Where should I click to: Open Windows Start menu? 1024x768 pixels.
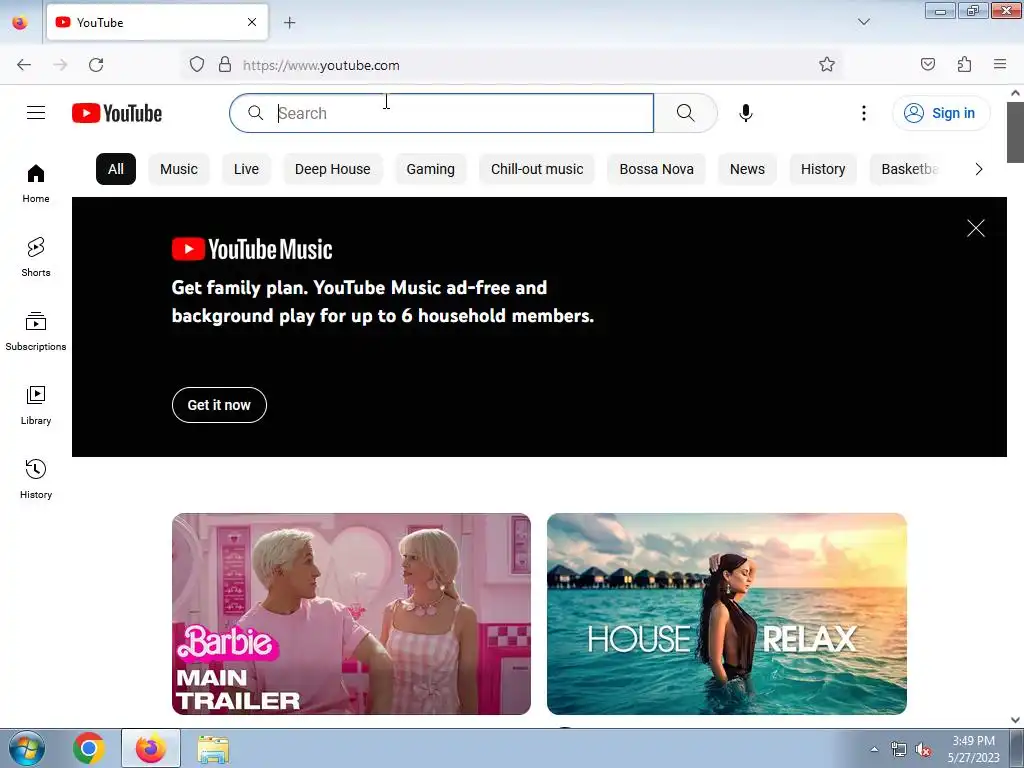(26, 748)
